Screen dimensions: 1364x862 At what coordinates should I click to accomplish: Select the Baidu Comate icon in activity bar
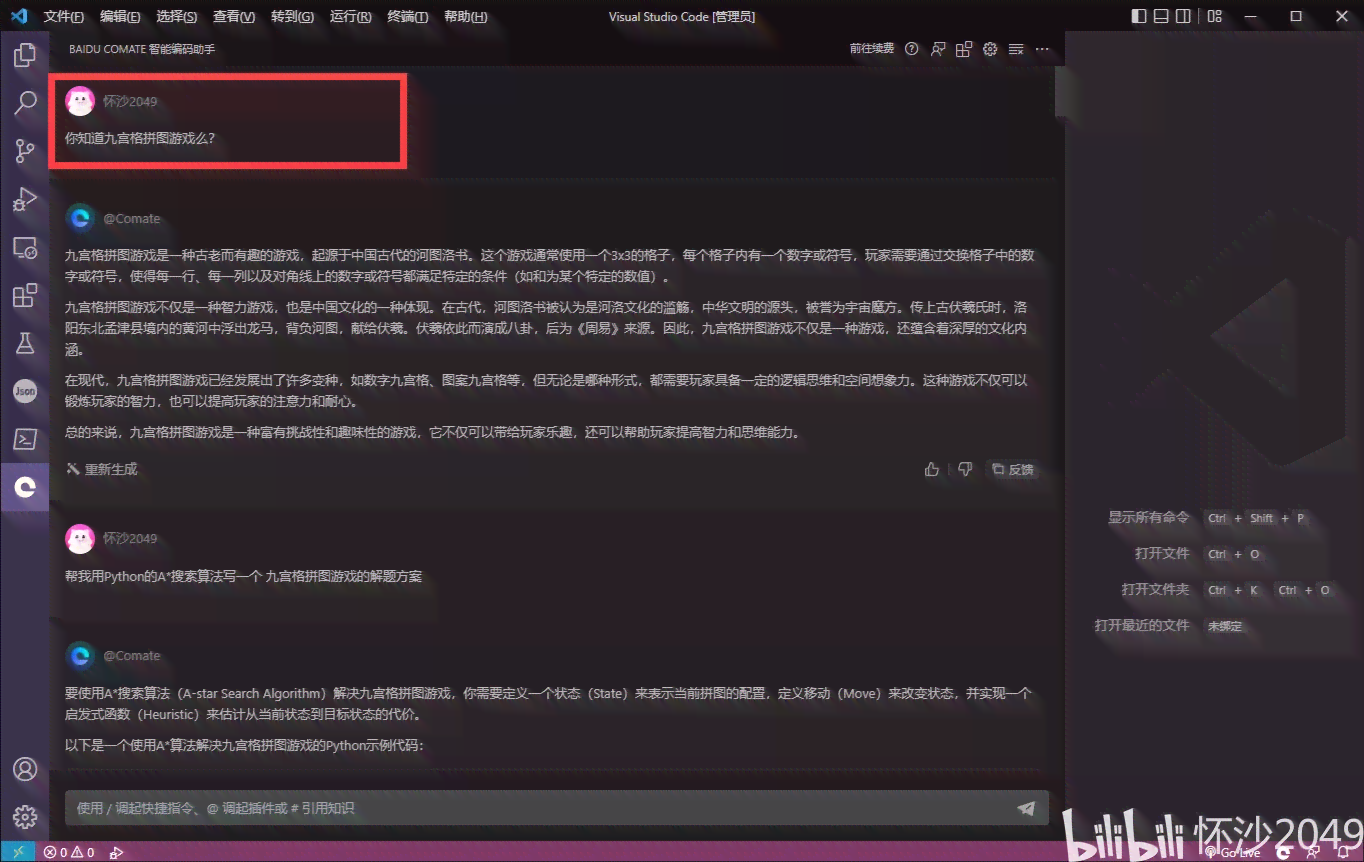pos(25,487)
